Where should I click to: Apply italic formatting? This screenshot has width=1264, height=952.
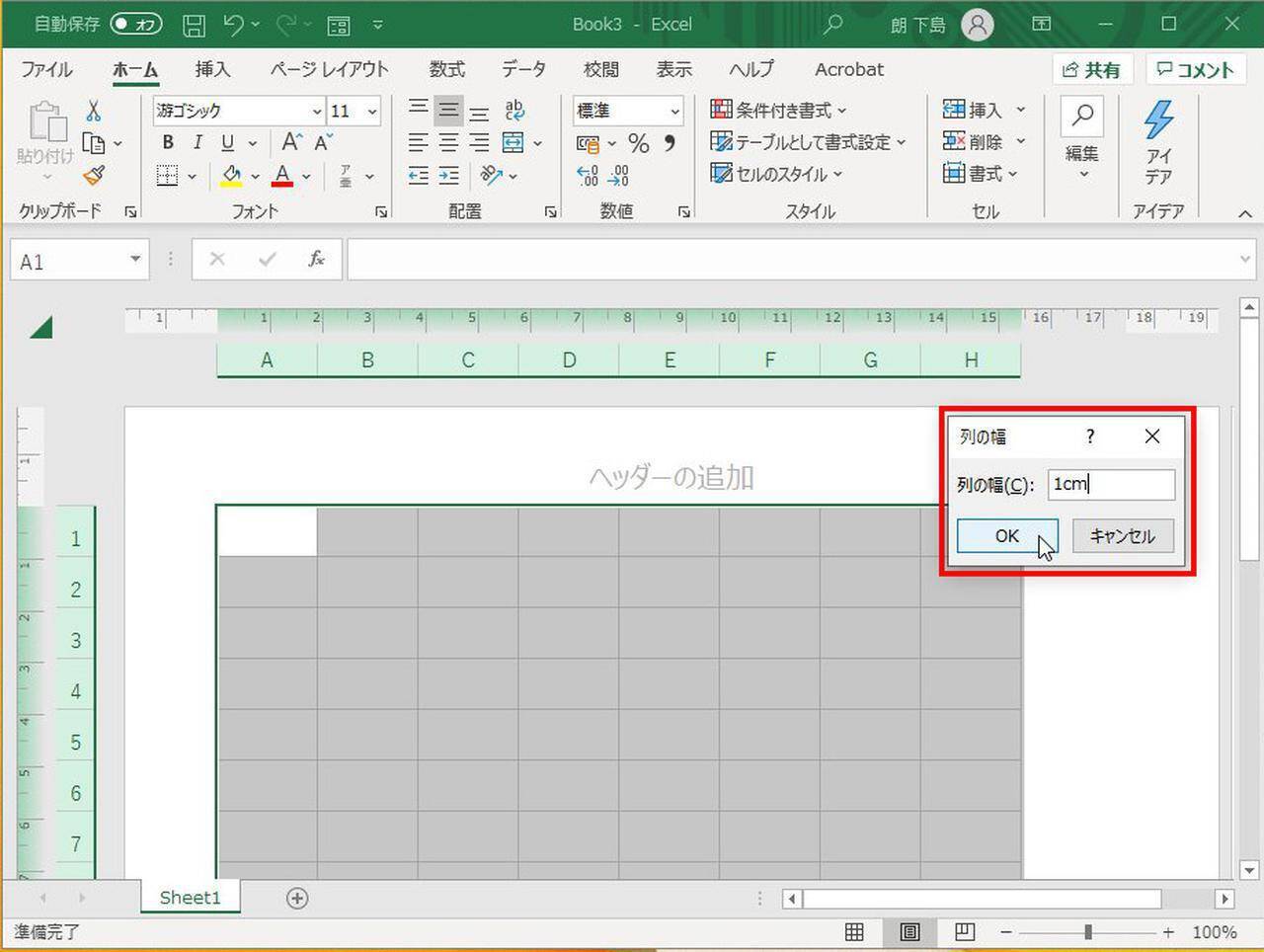coord(197,143)
